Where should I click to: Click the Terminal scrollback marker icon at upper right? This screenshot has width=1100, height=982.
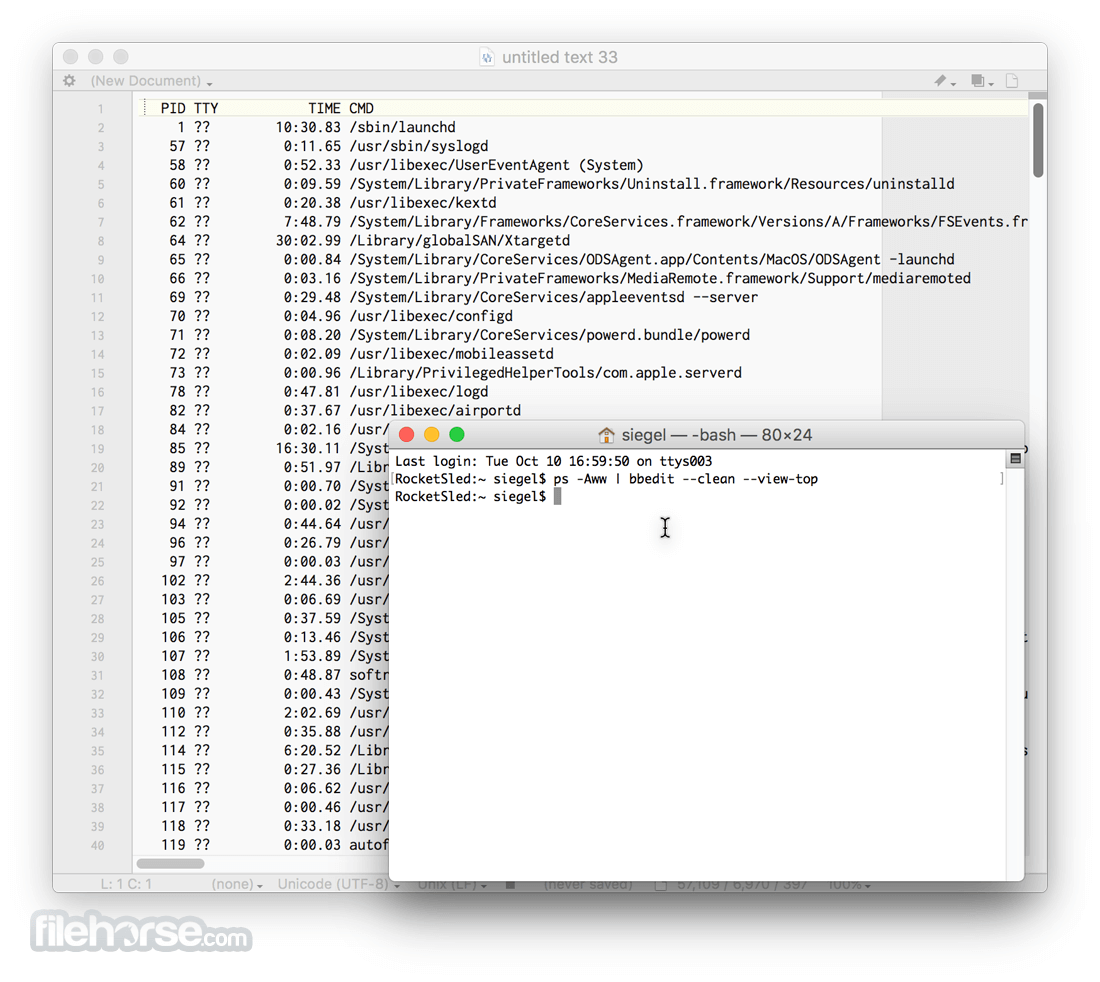[1014, 459]
